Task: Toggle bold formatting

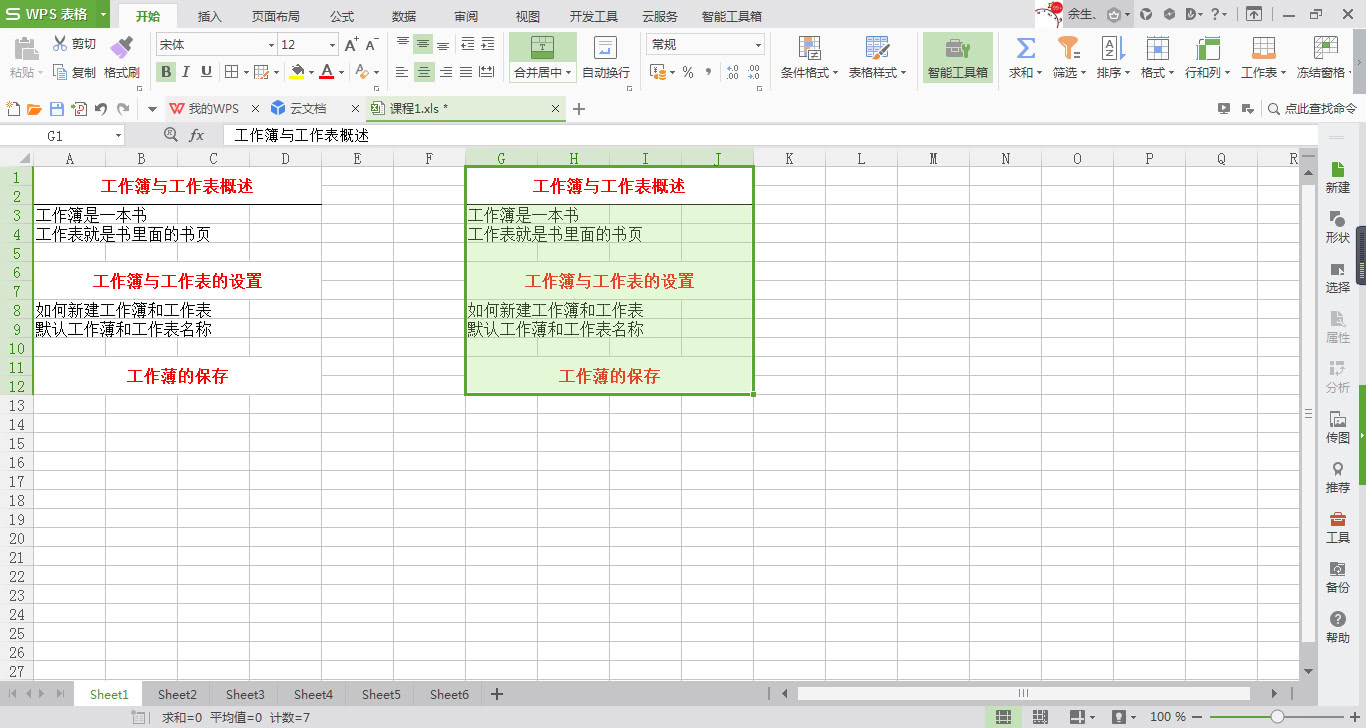Action: [166, 72]
